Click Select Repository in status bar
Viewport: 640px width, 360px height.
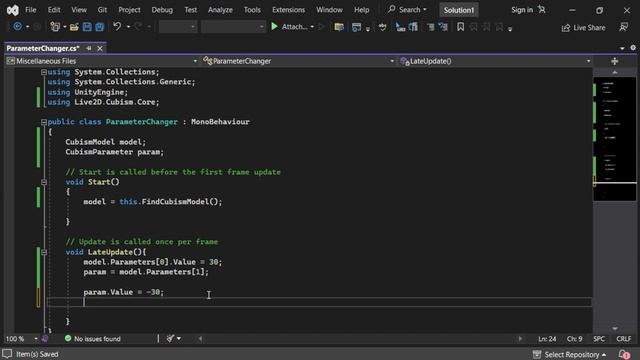(x=570, y=354)
